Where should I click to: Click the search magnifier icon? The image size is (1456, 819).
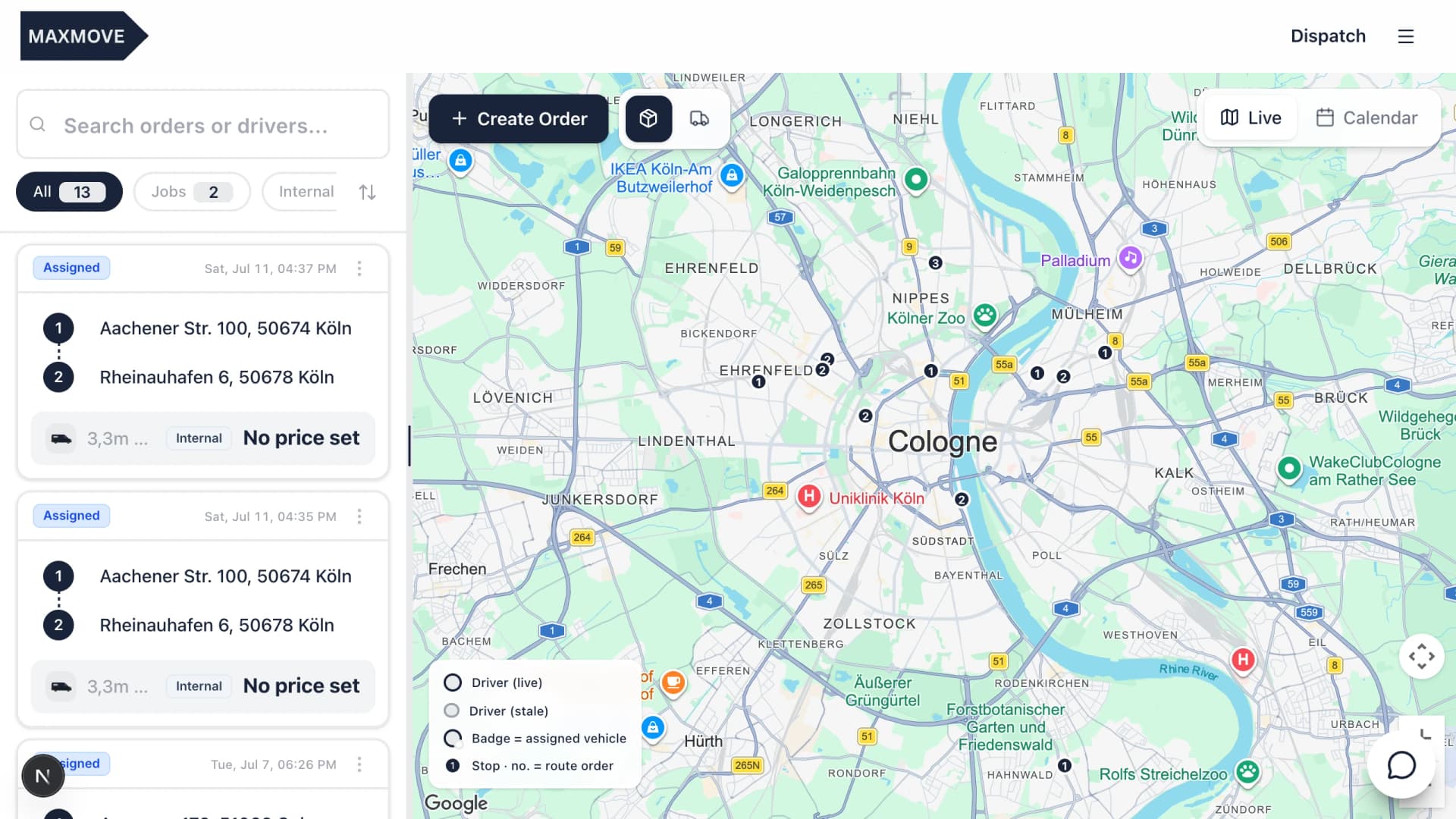(37, 124)
